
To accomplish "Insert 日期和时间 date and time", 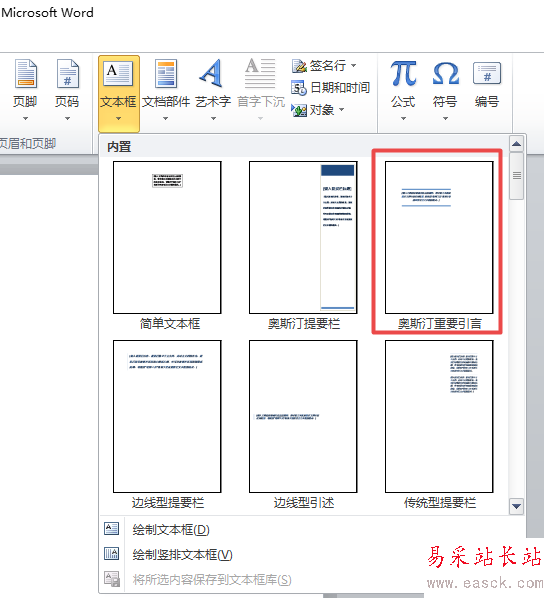I will pos(330,88).
